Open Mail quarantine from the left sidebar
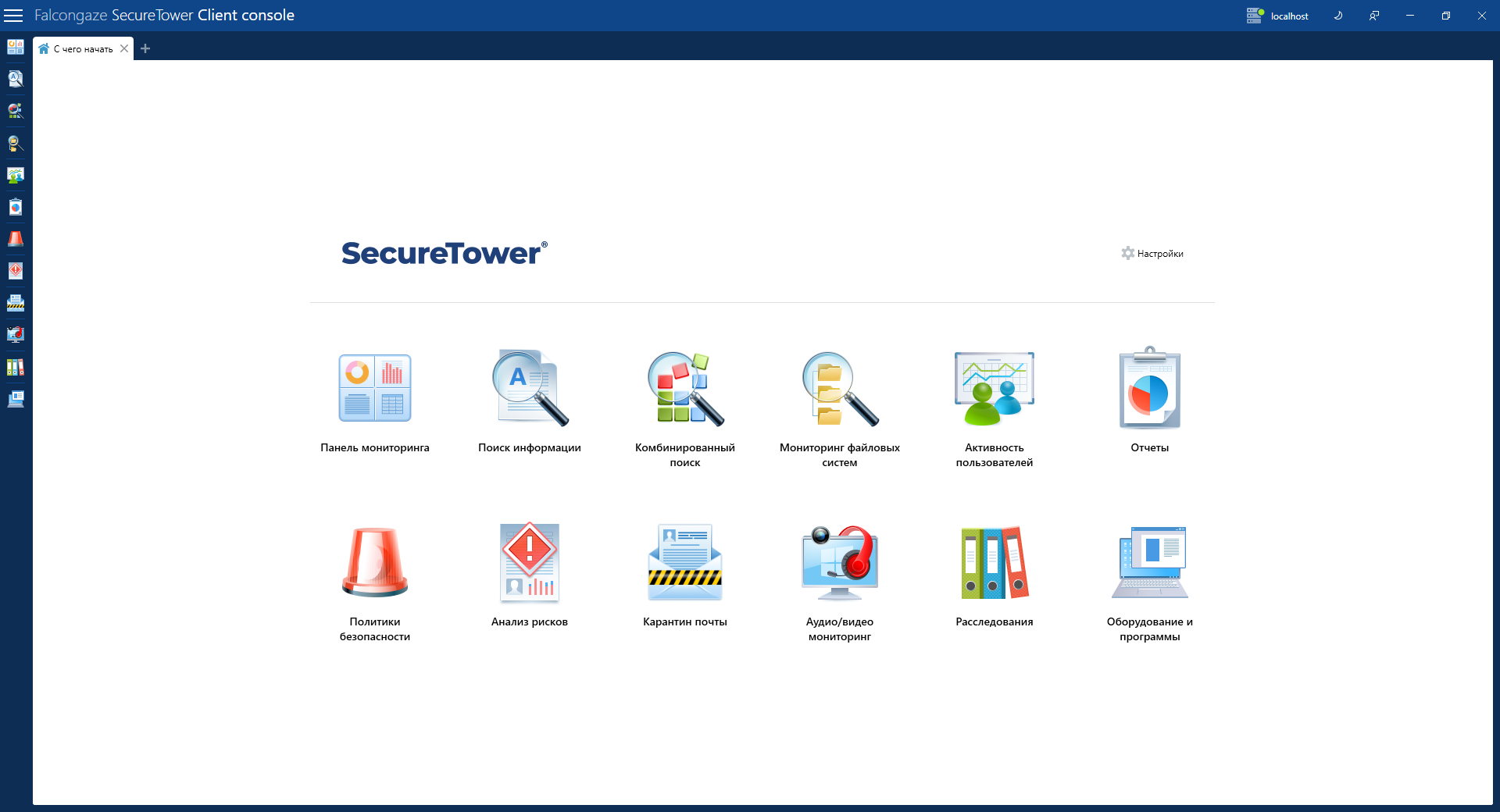 16,303
